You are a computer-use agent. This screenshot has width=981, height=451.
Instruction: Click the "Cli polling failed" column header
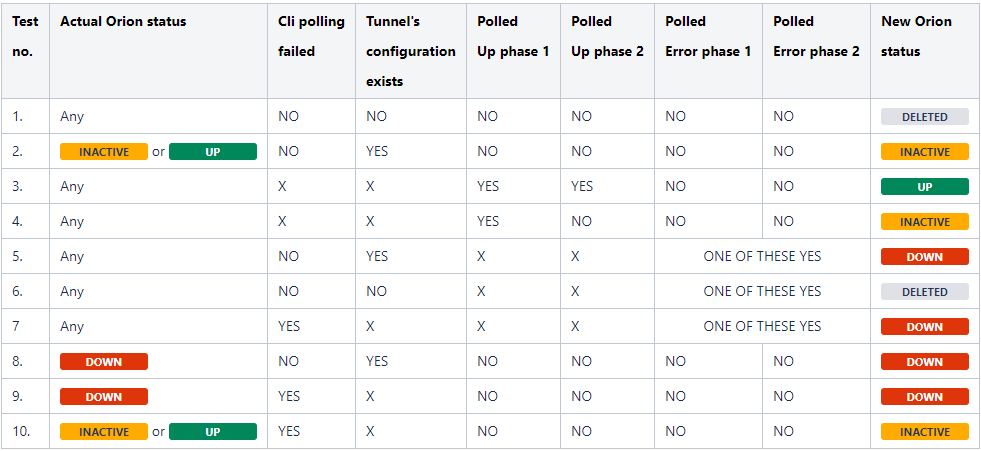pos(311,36)
